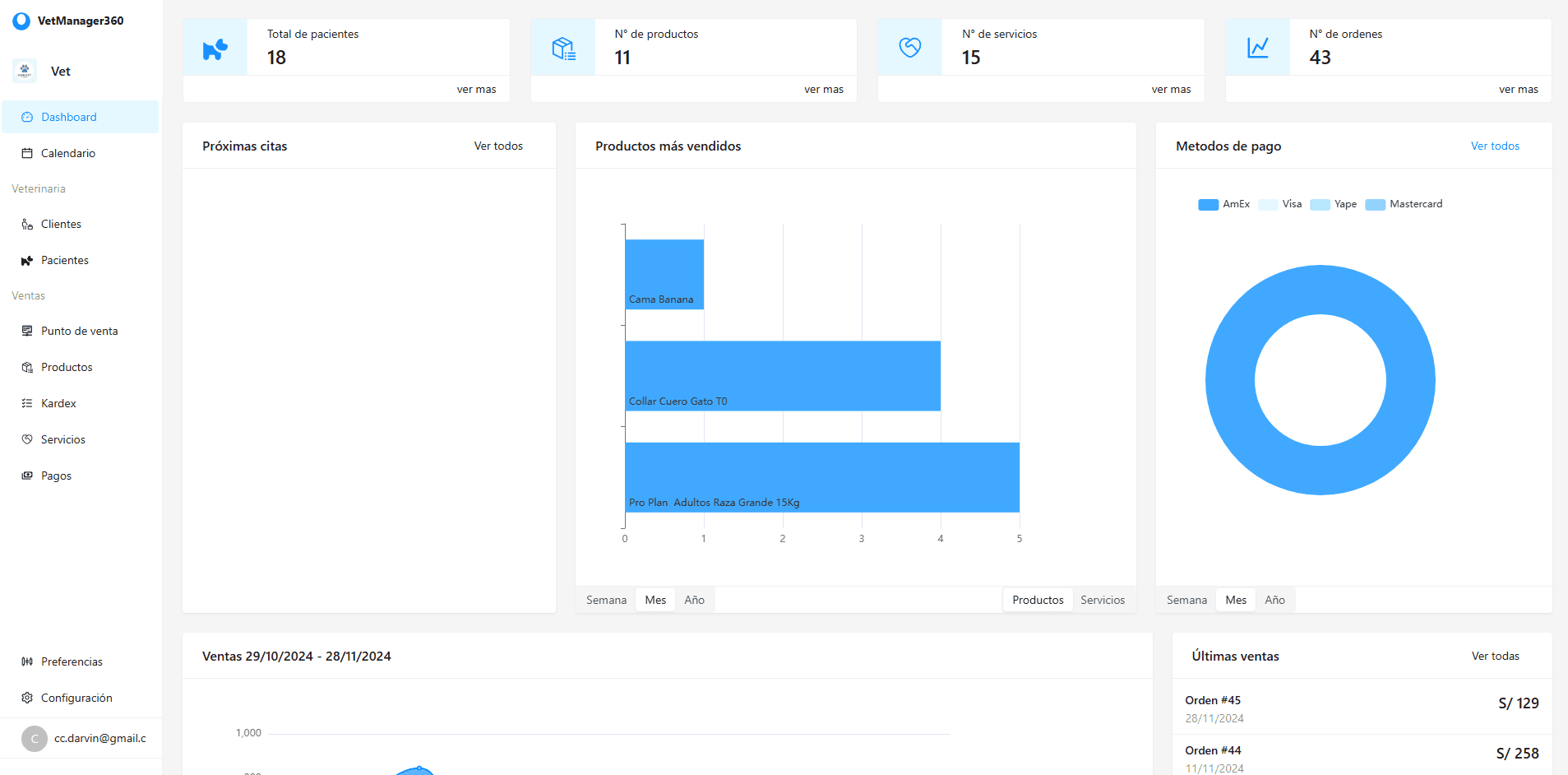Open Configuración page
The image size is (1568, 775).
coord(81,698)
